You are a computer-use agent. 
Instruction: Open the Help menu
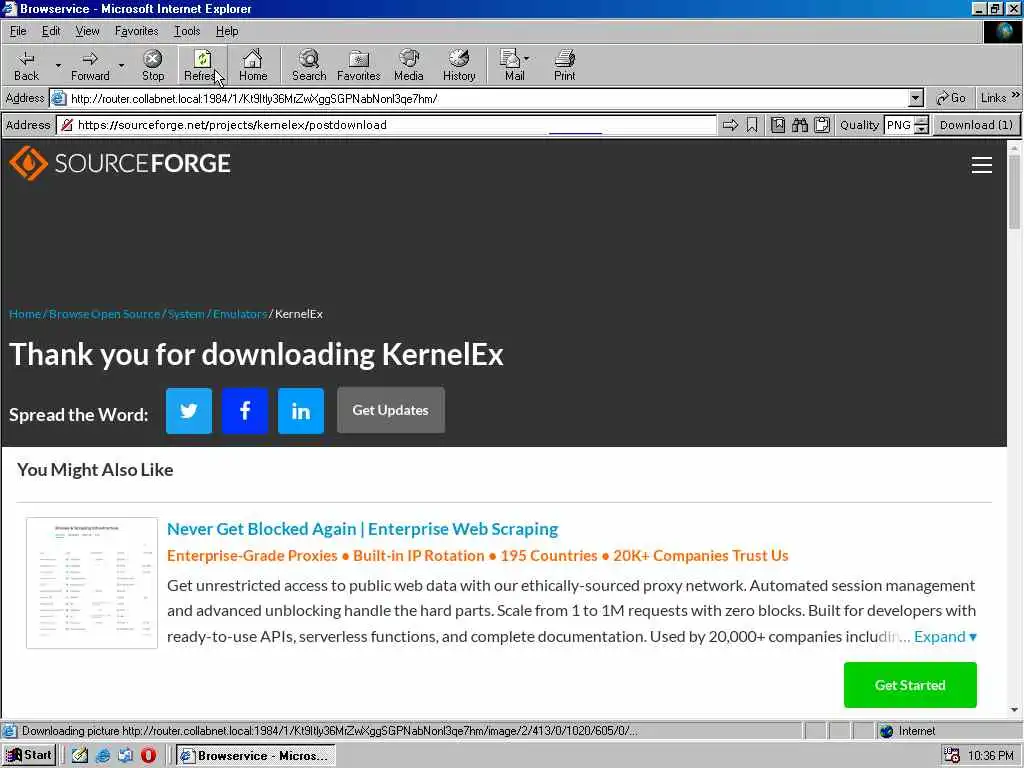click(x=227, y=31)
